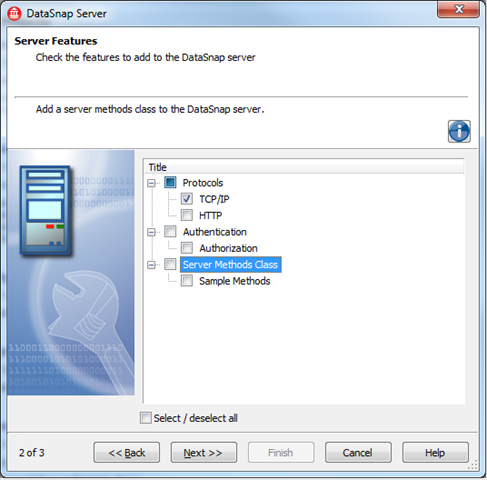This screenshot has width=487, height=480.
Task: Toggle Select / deselect all checkbox
Action: [x=146, y=418]
